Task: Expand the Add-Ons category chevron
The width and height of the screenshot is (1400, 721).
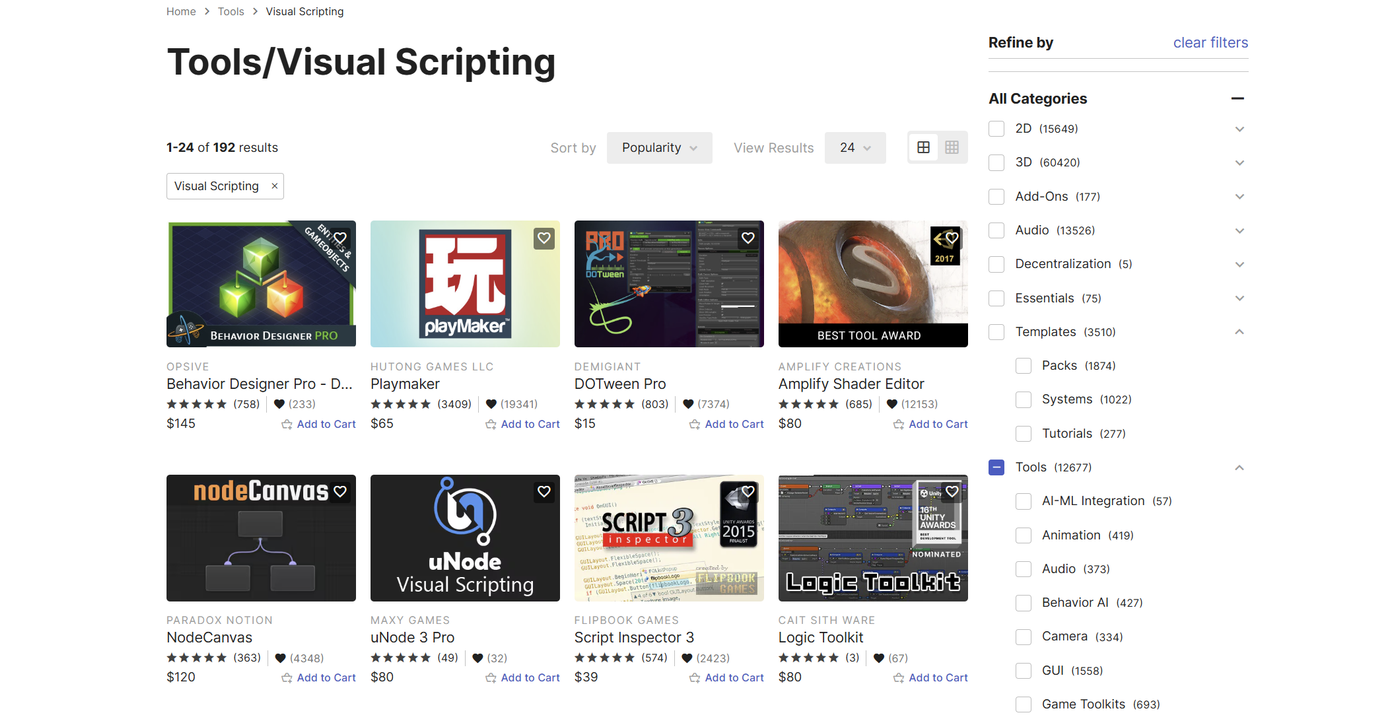Action: [x=1240, y=196]
